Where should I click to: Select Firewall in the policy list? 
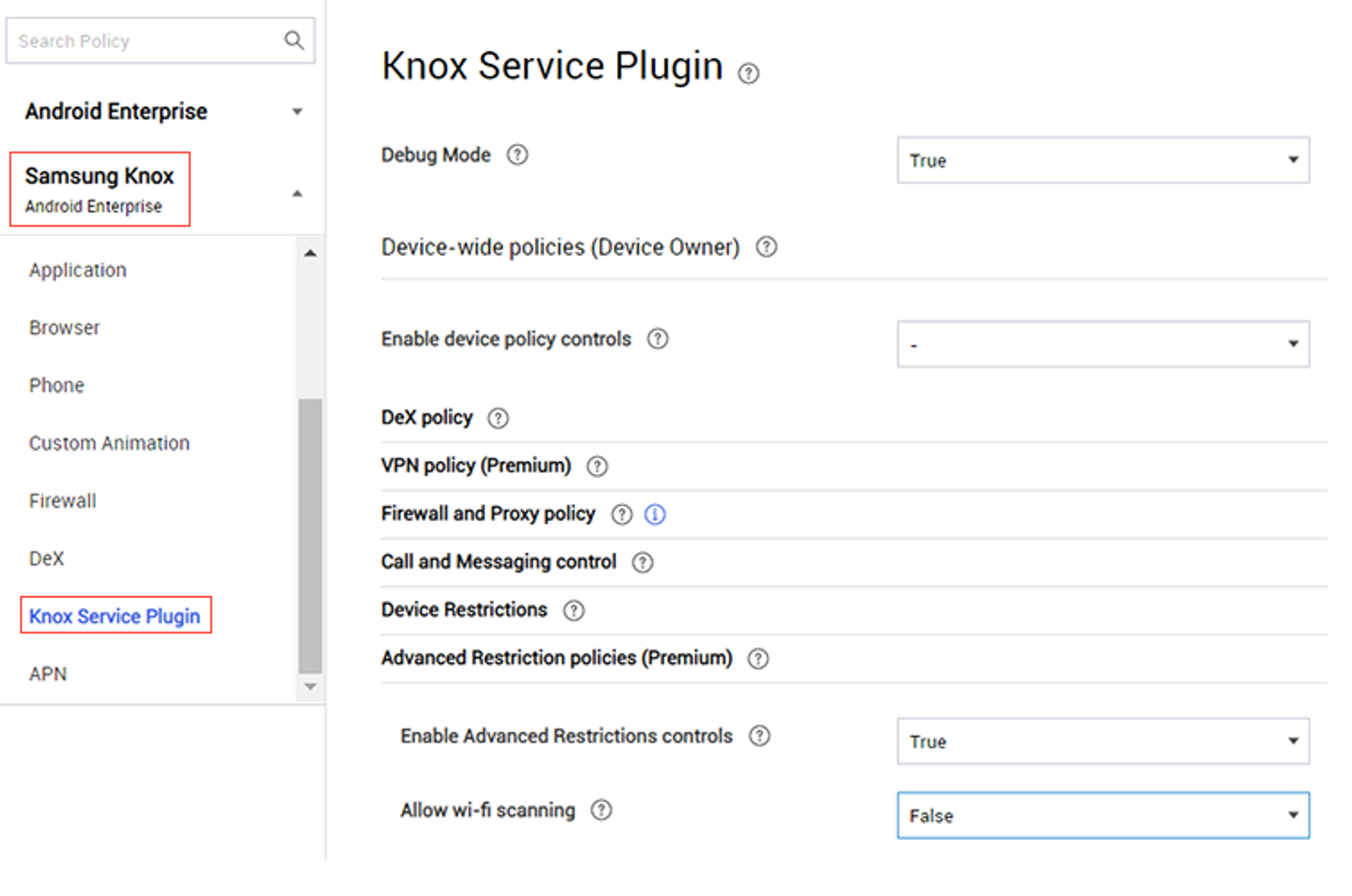coord(63,501)
